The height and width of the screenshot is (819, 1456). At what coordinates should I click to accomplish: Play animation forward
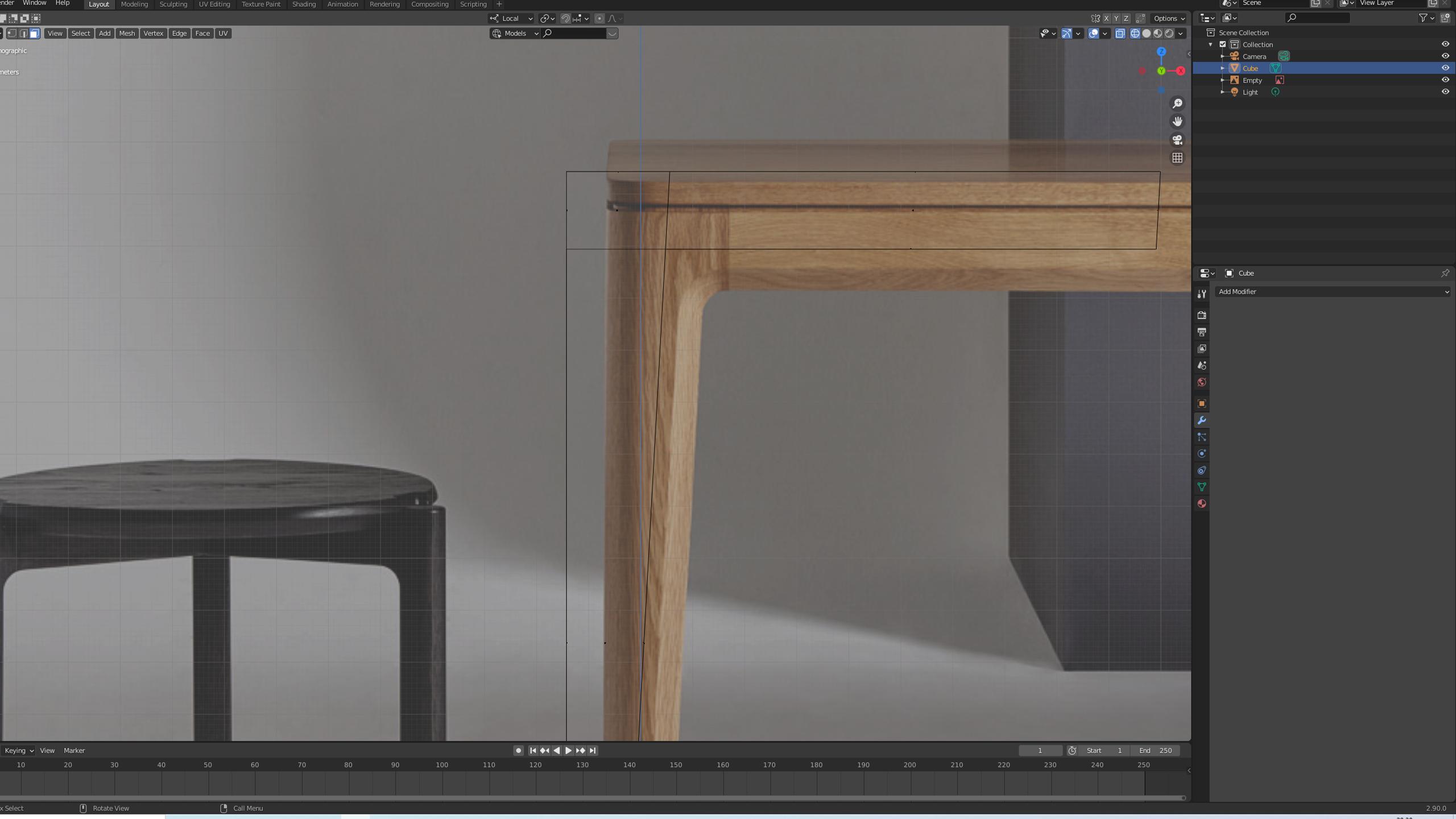568,751
